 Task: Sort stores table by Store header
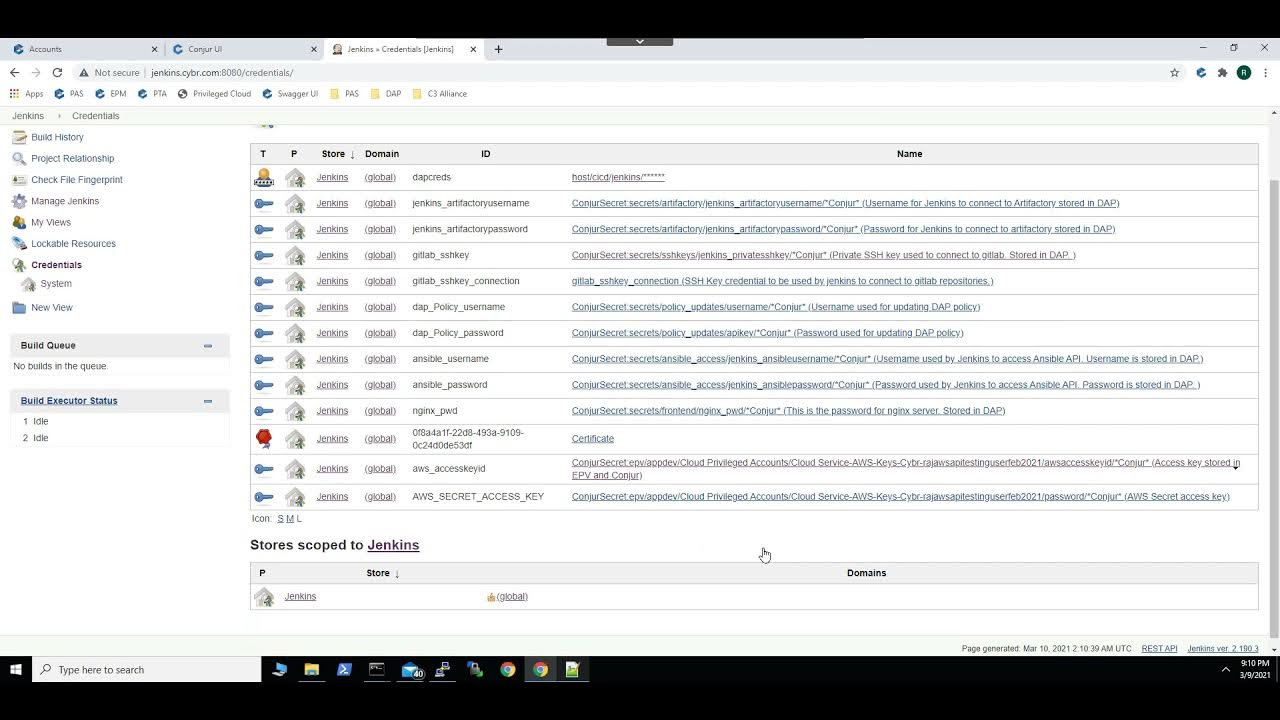point(383,573)
